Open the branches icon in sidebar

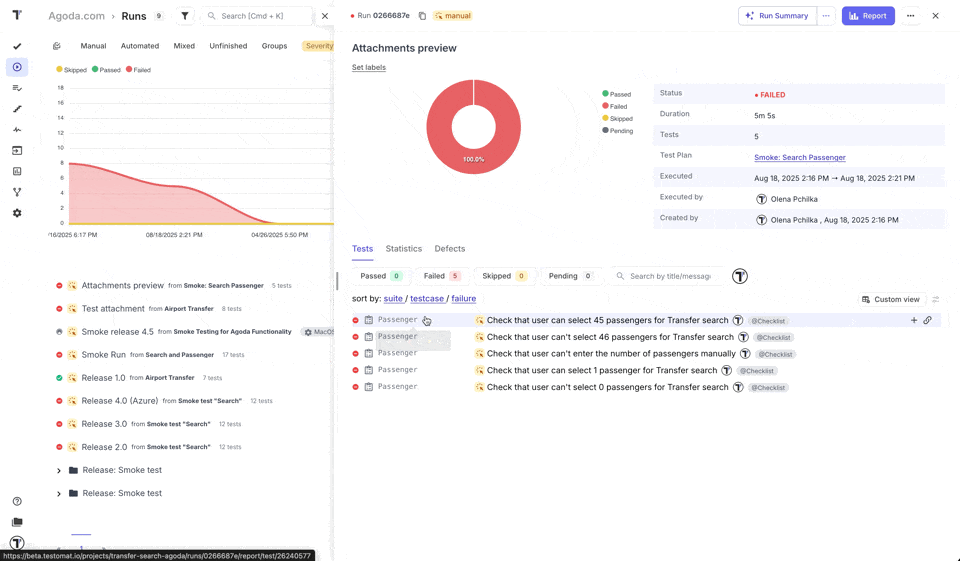pyautogui.click(x=17, y=192)
